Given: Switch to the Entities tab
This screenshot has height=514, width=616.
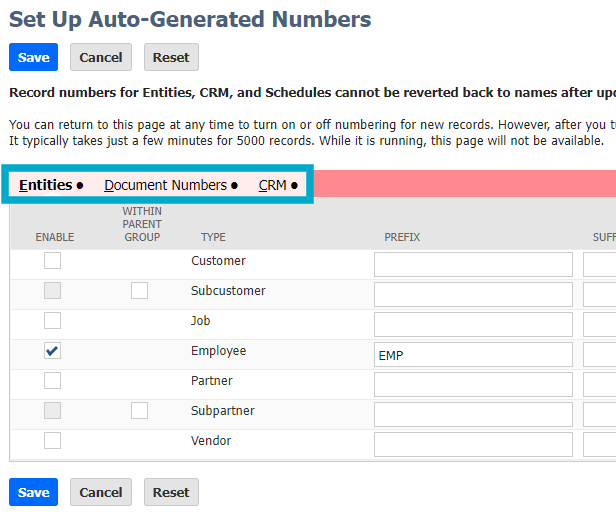Looking at the screenshot, I should [46, 185].
